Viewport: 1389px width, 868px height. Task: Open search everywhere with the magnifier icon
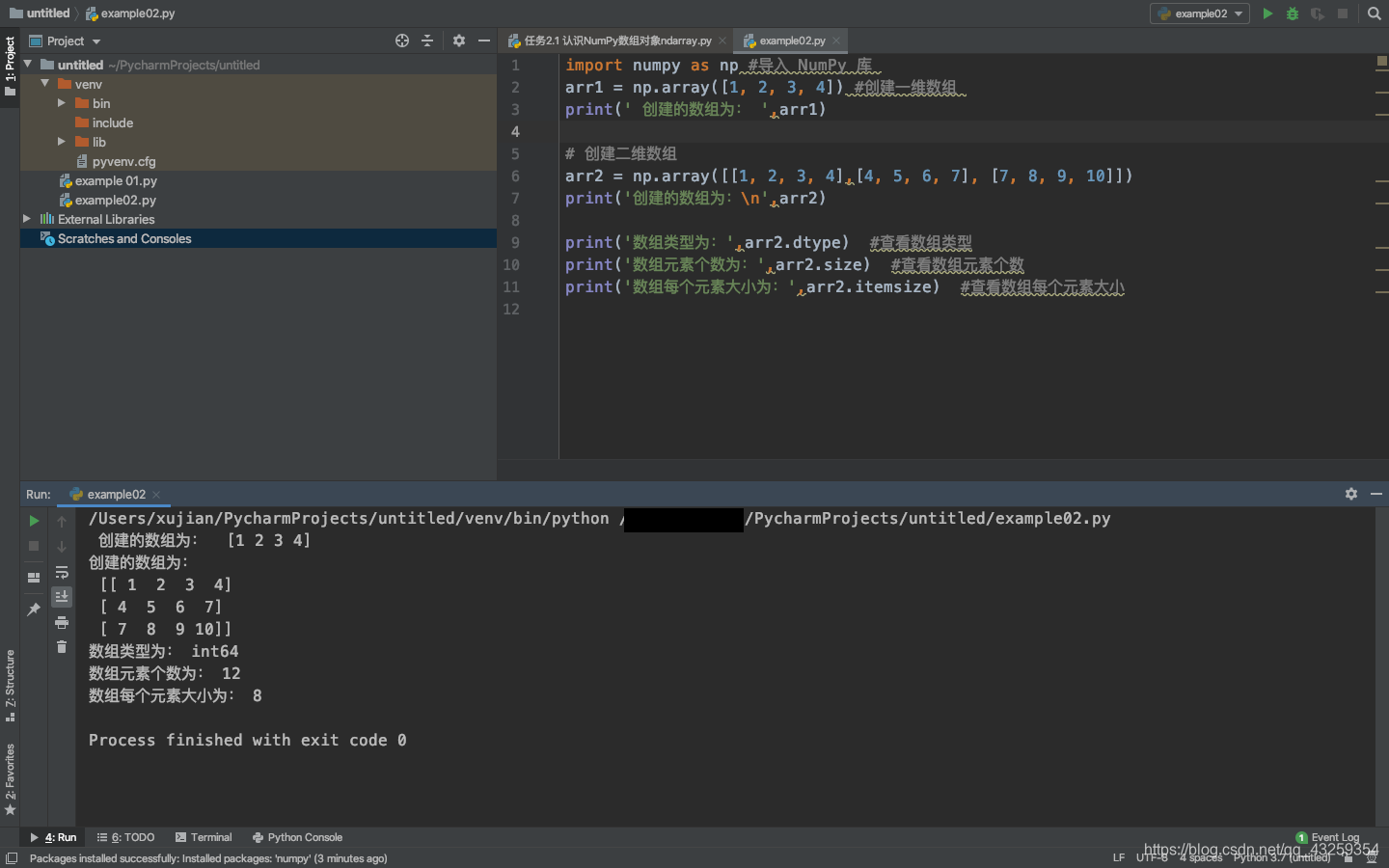click(1374, 13)
